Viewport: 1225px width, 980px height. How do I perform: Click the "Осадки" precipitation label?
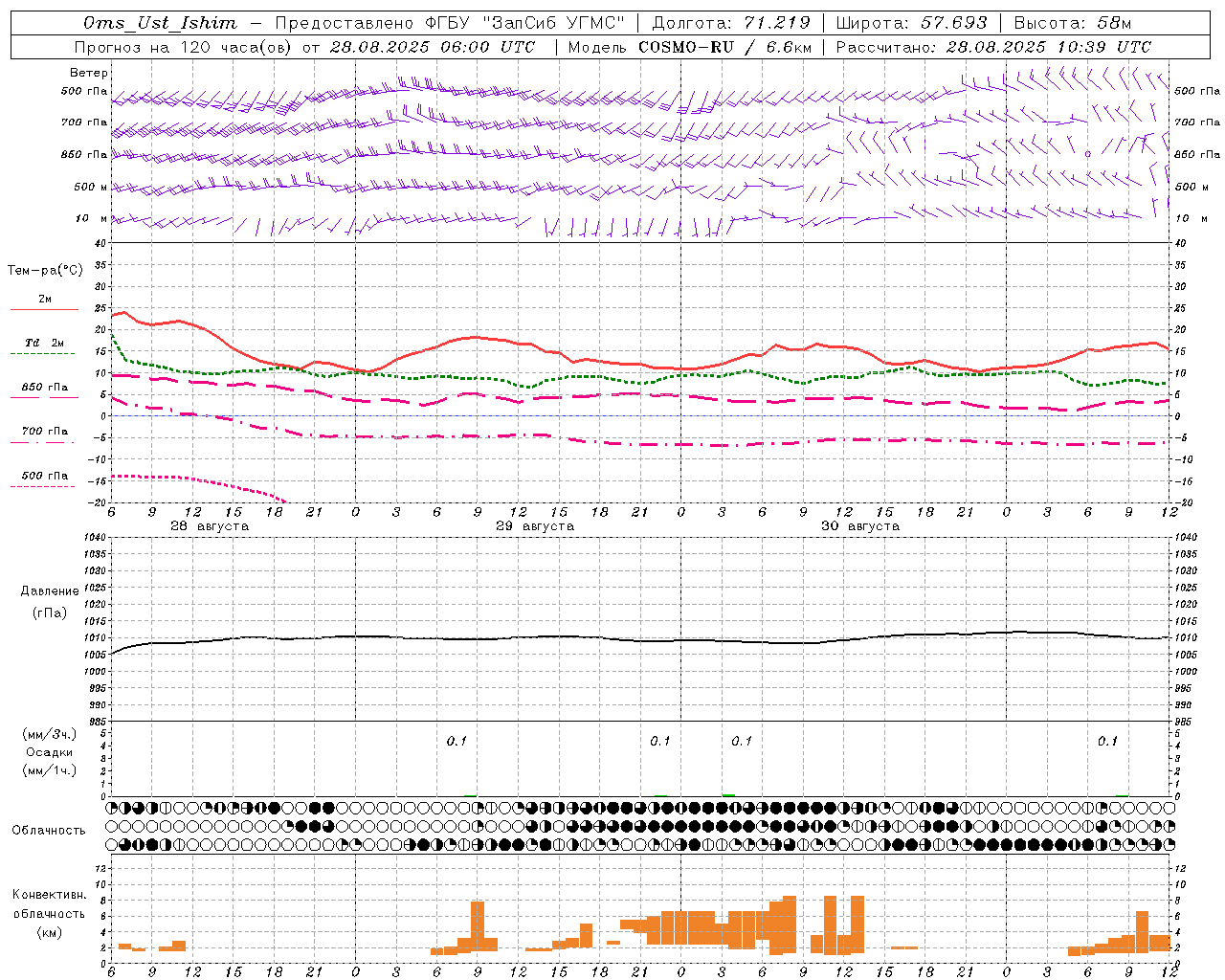click(50, 752)
